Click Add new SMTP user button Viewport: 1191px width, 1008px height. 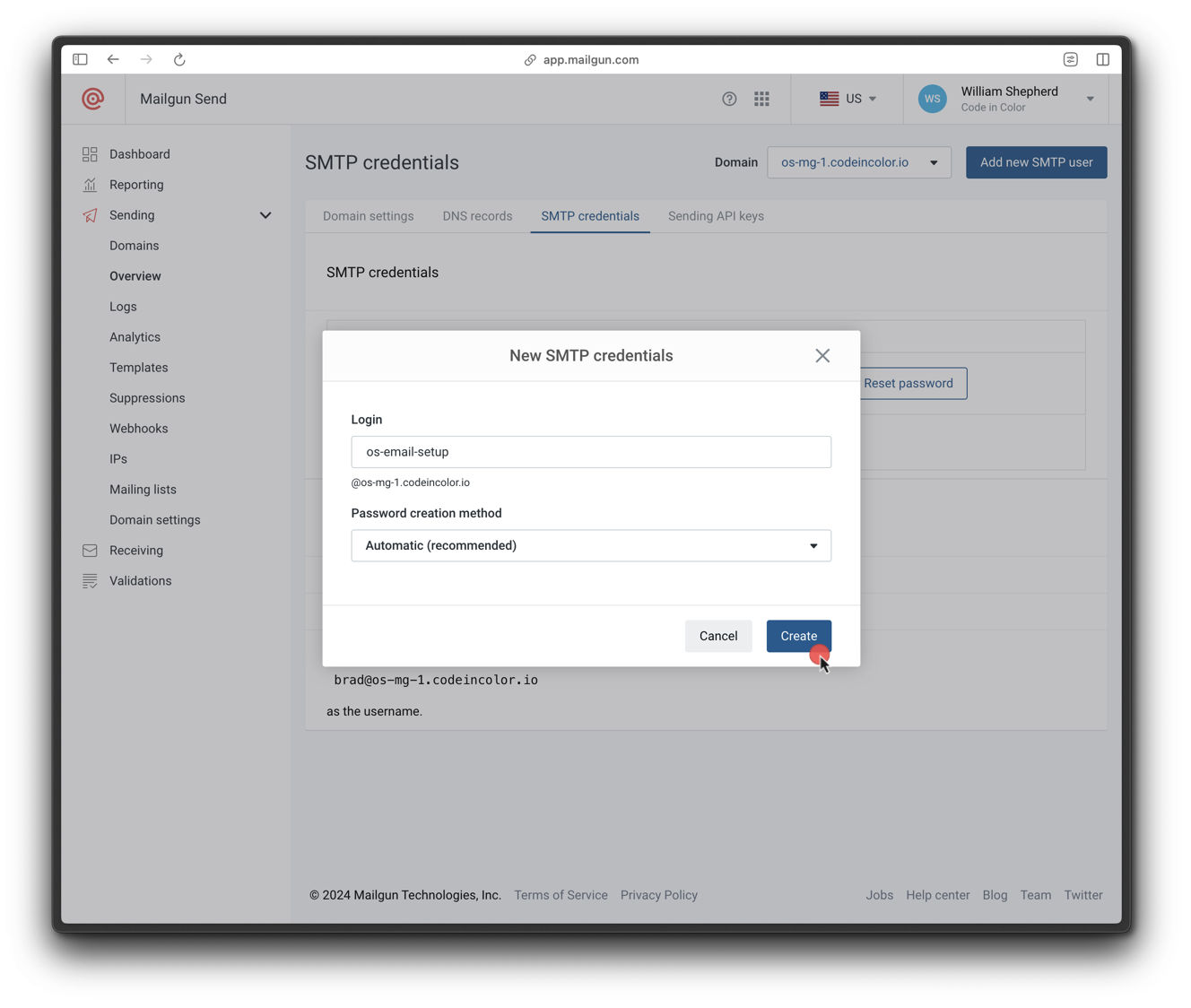click(x=1036, y=162)
